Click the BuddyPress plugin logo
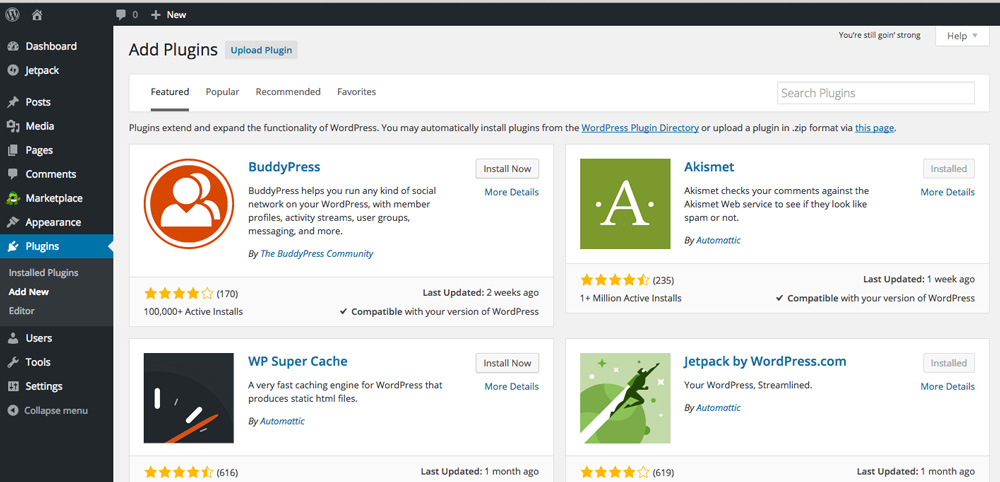1000x482 pixels. click(x=189, y=203)
